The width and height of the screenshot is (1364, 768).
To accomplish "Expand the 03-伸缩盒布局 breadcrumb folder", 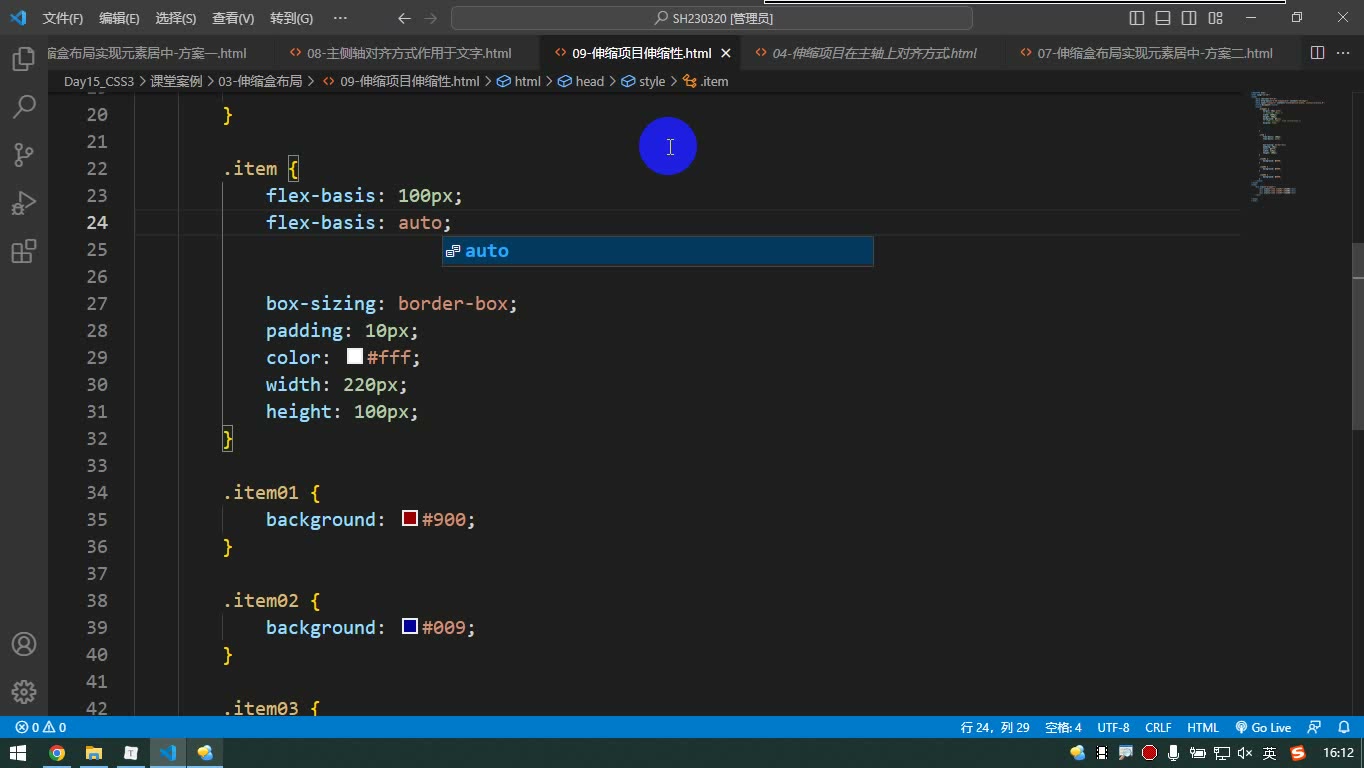I will coord(260,81).
